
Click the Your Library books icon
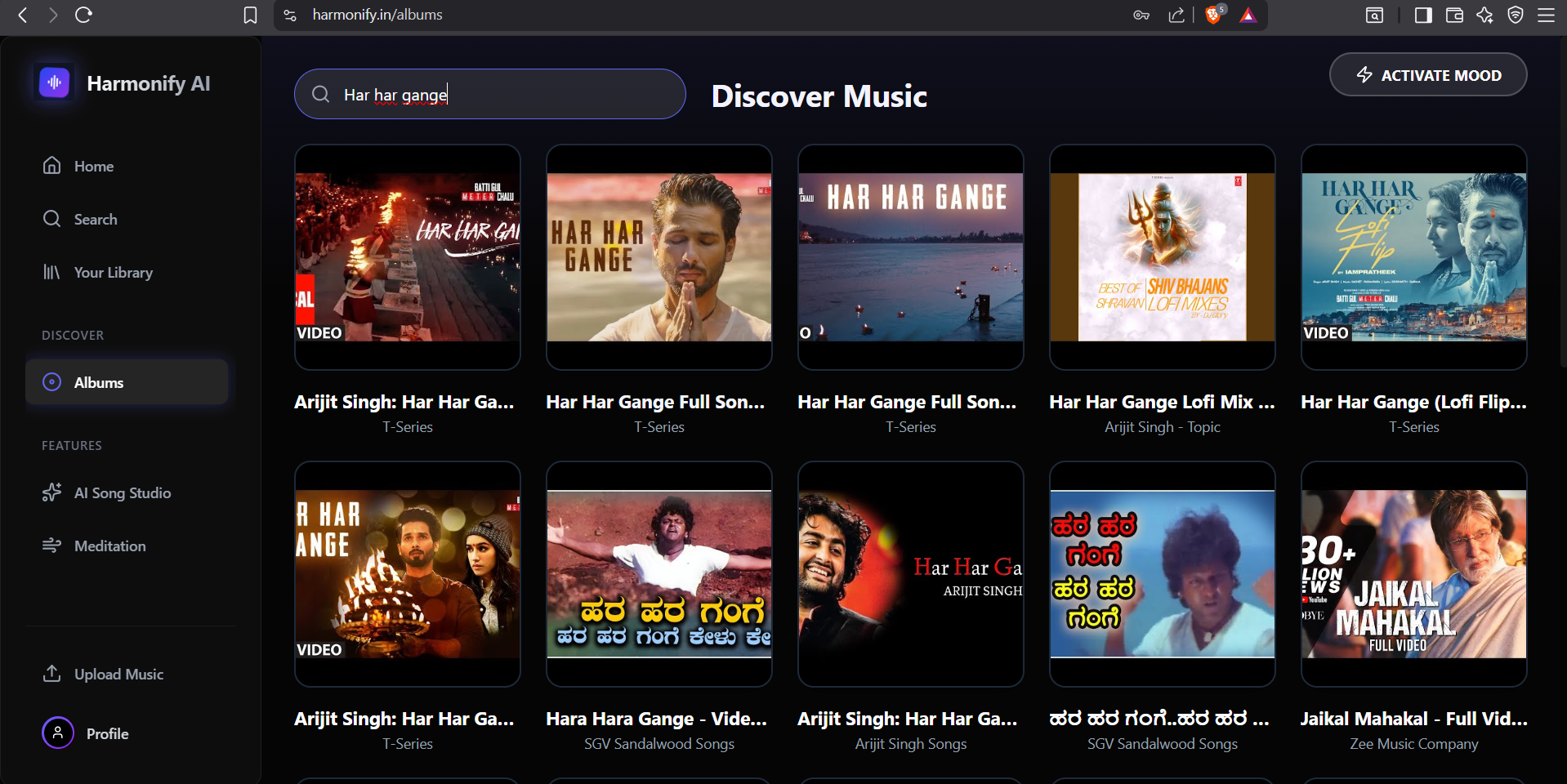point(51,272)
